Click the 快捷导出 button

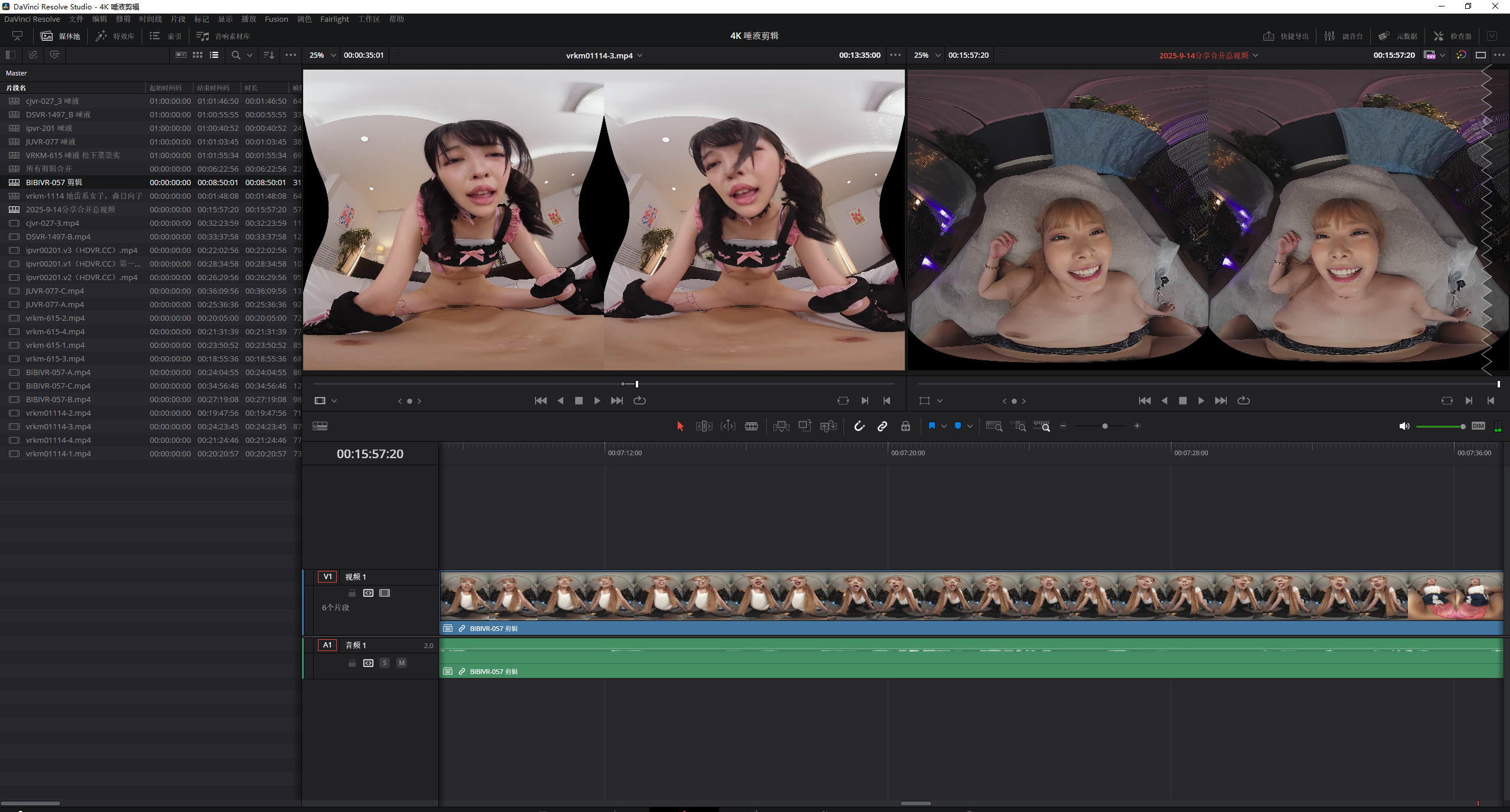click(1286, 36)
